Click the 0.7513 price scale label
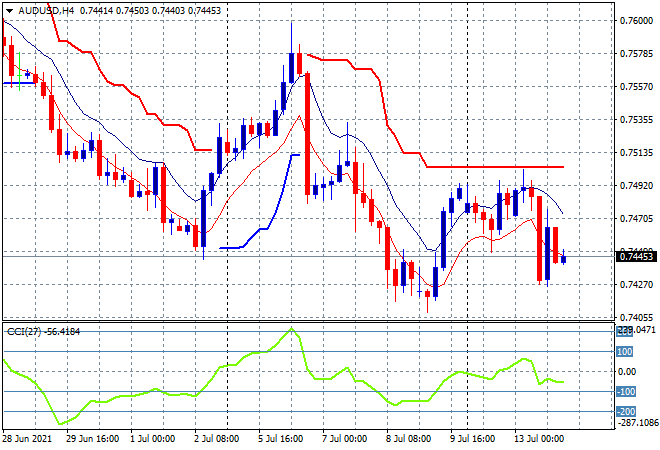This screenshot has height=450, width=660. pos(631,153)
